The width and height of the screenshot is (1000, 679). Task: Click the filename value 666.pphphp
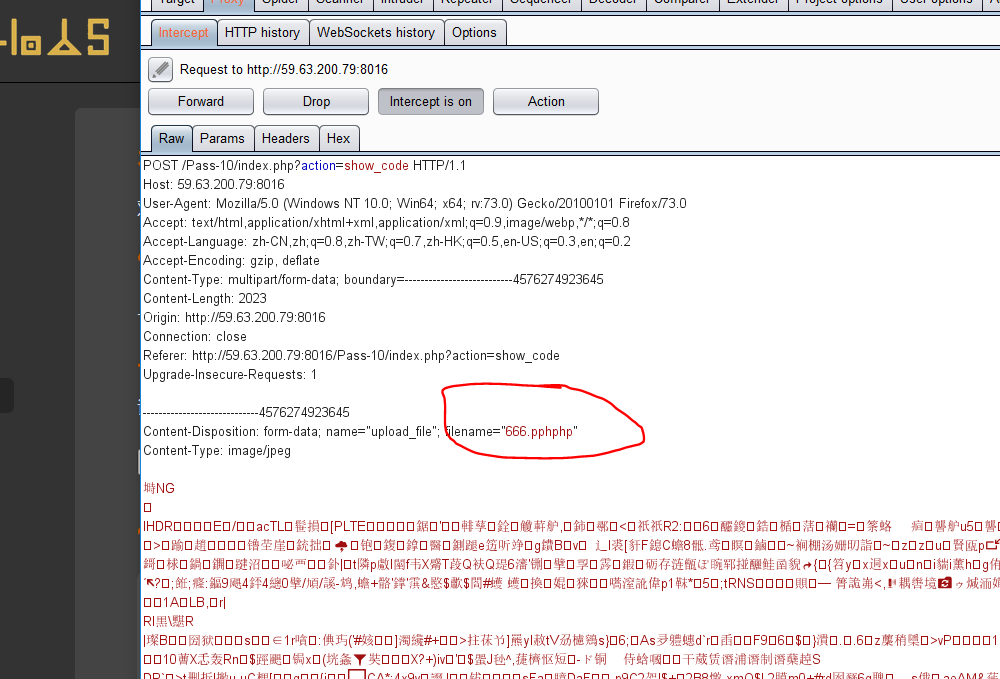coord(539,432)
